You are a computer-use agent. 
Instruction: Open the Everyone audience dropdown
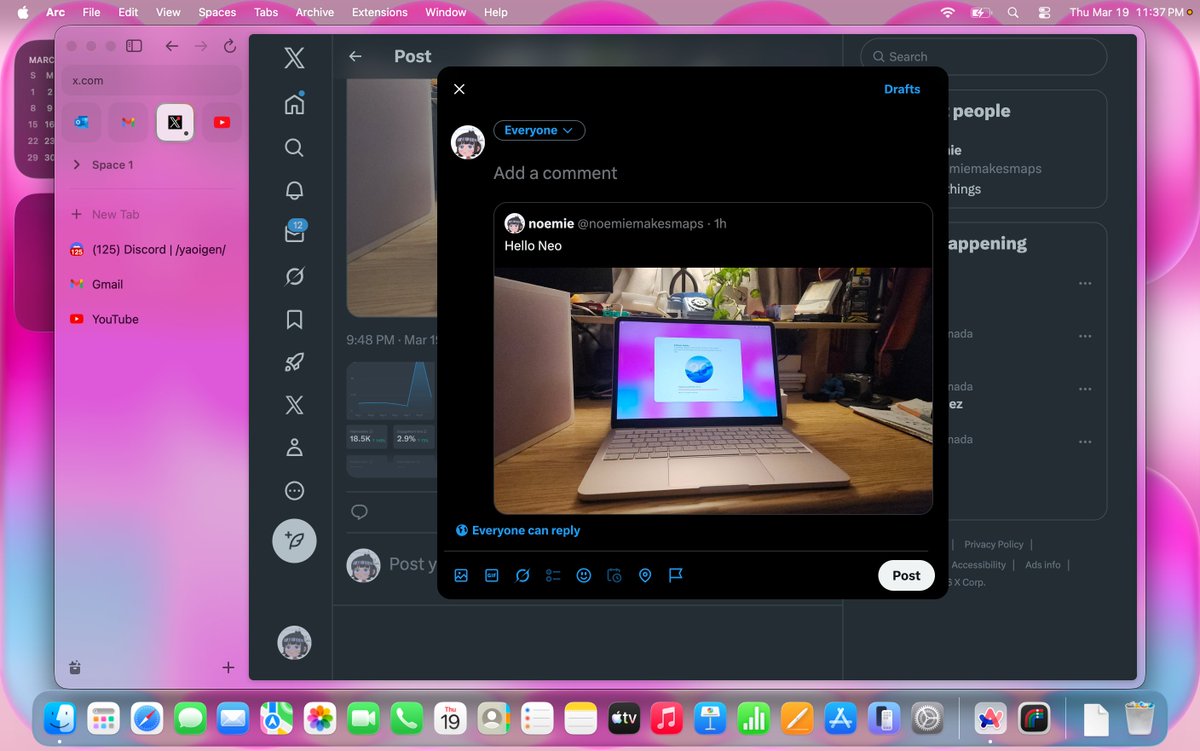click(x=539, y=130)
